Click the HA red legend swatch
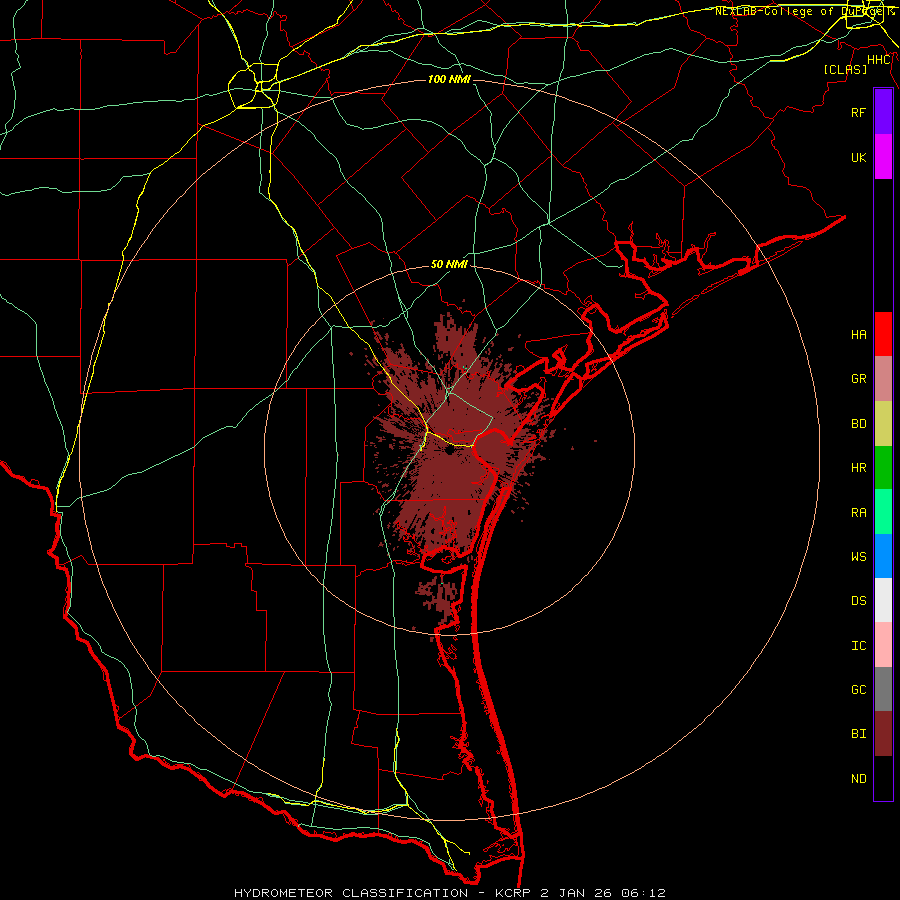The width and height of the screenshot is (900, 900). coord(883,334)
